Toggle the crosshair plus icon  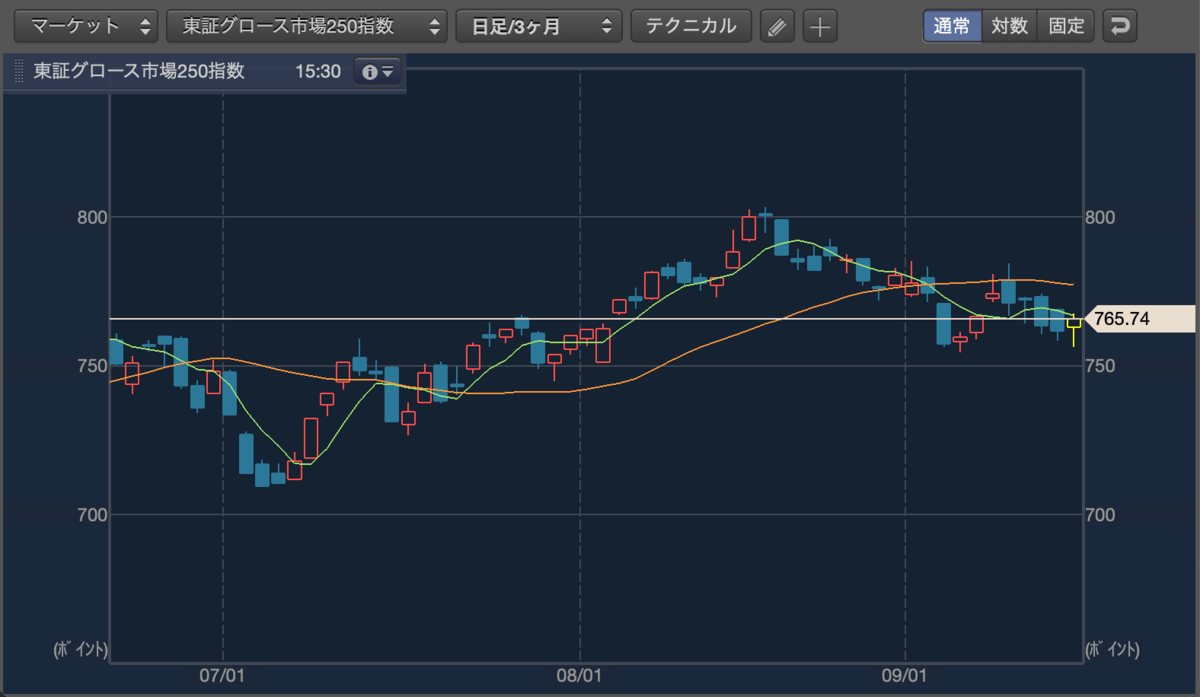pos(820,26)
